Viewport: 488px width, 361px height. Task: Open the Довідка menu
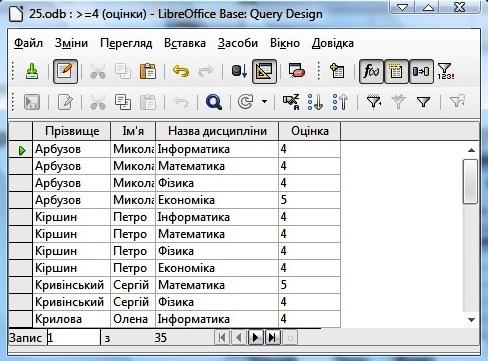[x=333, y=43]
